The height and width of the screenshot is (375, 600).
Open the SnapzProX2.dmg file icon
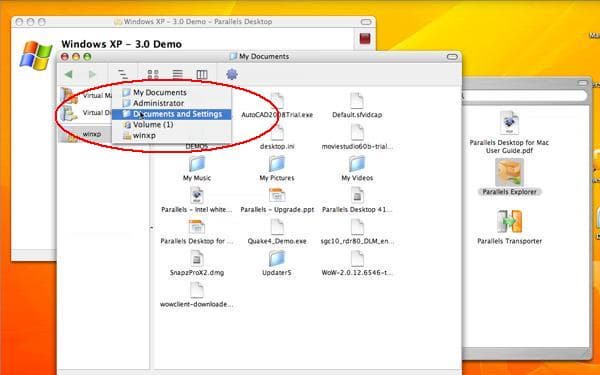point(197,259)
